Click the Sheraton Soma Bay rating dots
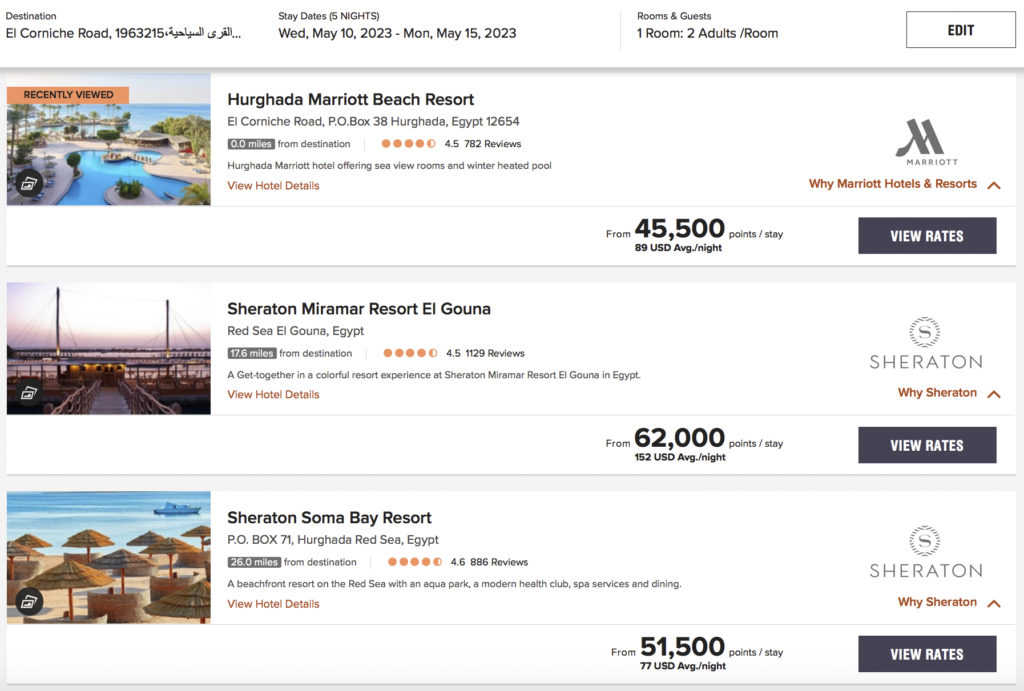Viewport: 1024px width, 691px height. [x=414, y=562]
